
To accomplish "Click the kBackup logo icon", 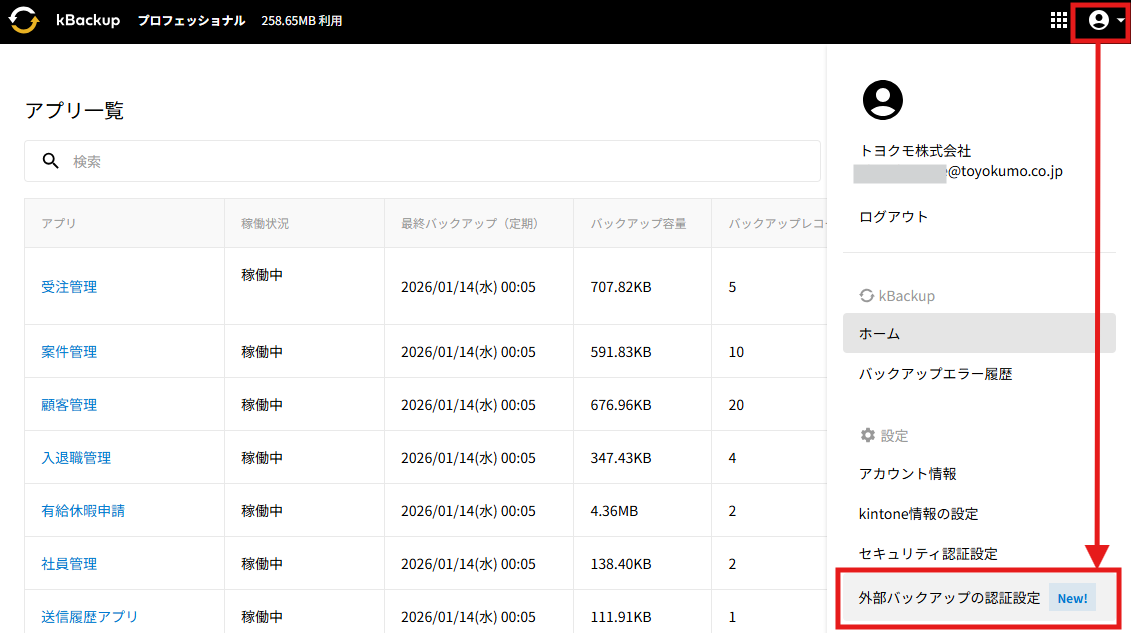I will click(x=24, y=20).
